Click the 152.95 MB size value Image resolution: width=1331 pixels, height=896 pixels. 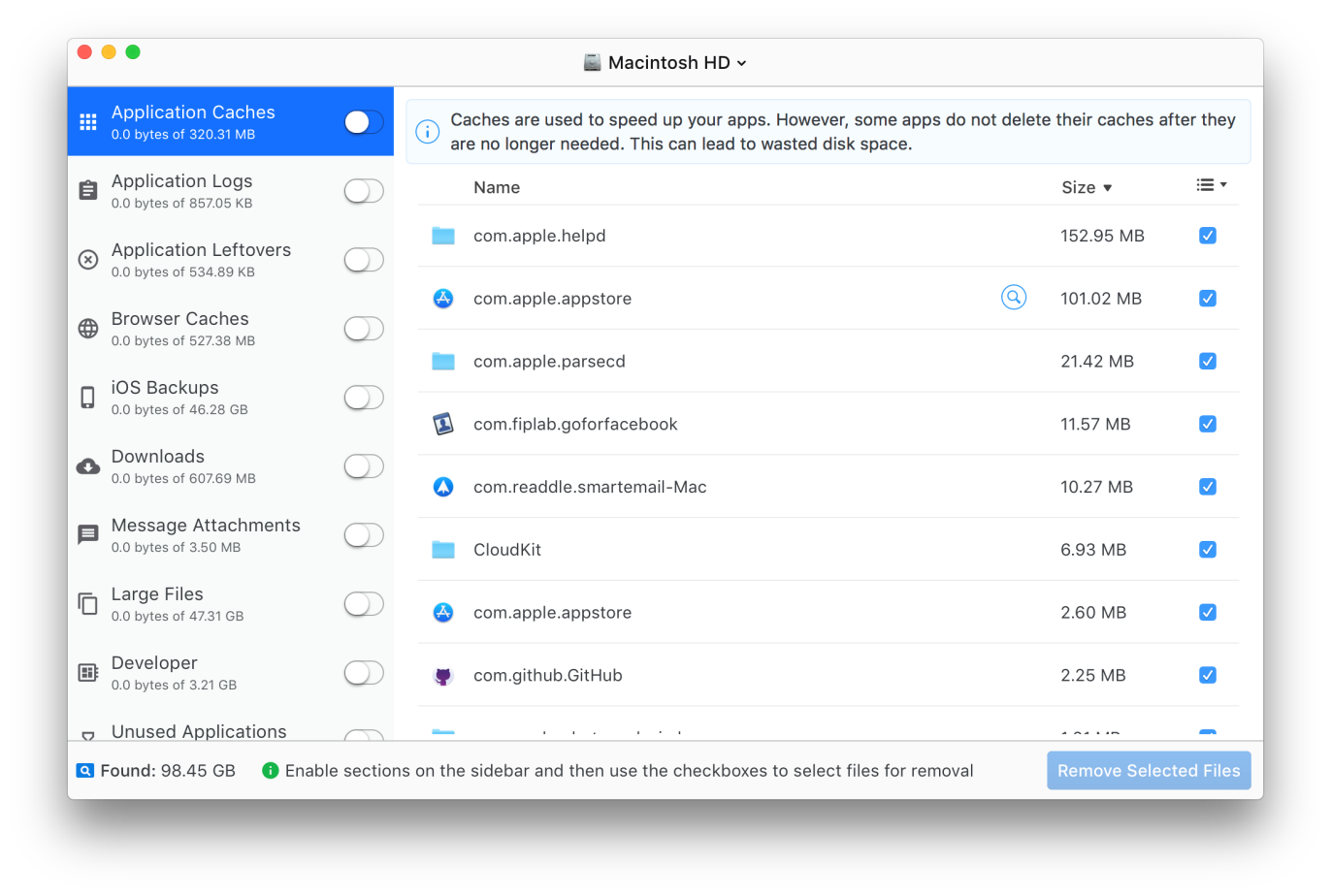click(x=1102, y=237)
